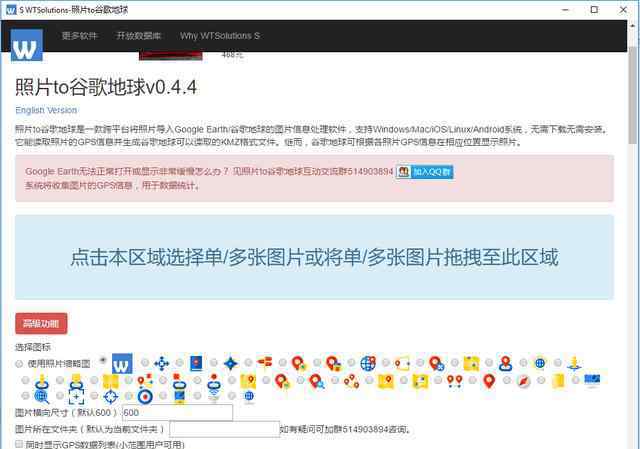Click the 图片所在文件夹 input field
The height and width of the screenshot is (449, 640).
pos(224,429)
